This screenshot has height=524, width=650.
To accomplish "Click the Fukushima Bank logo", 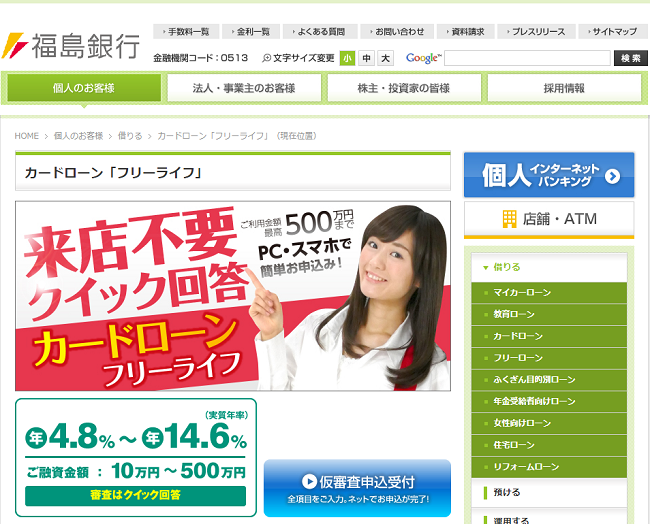I will [71, 46].
